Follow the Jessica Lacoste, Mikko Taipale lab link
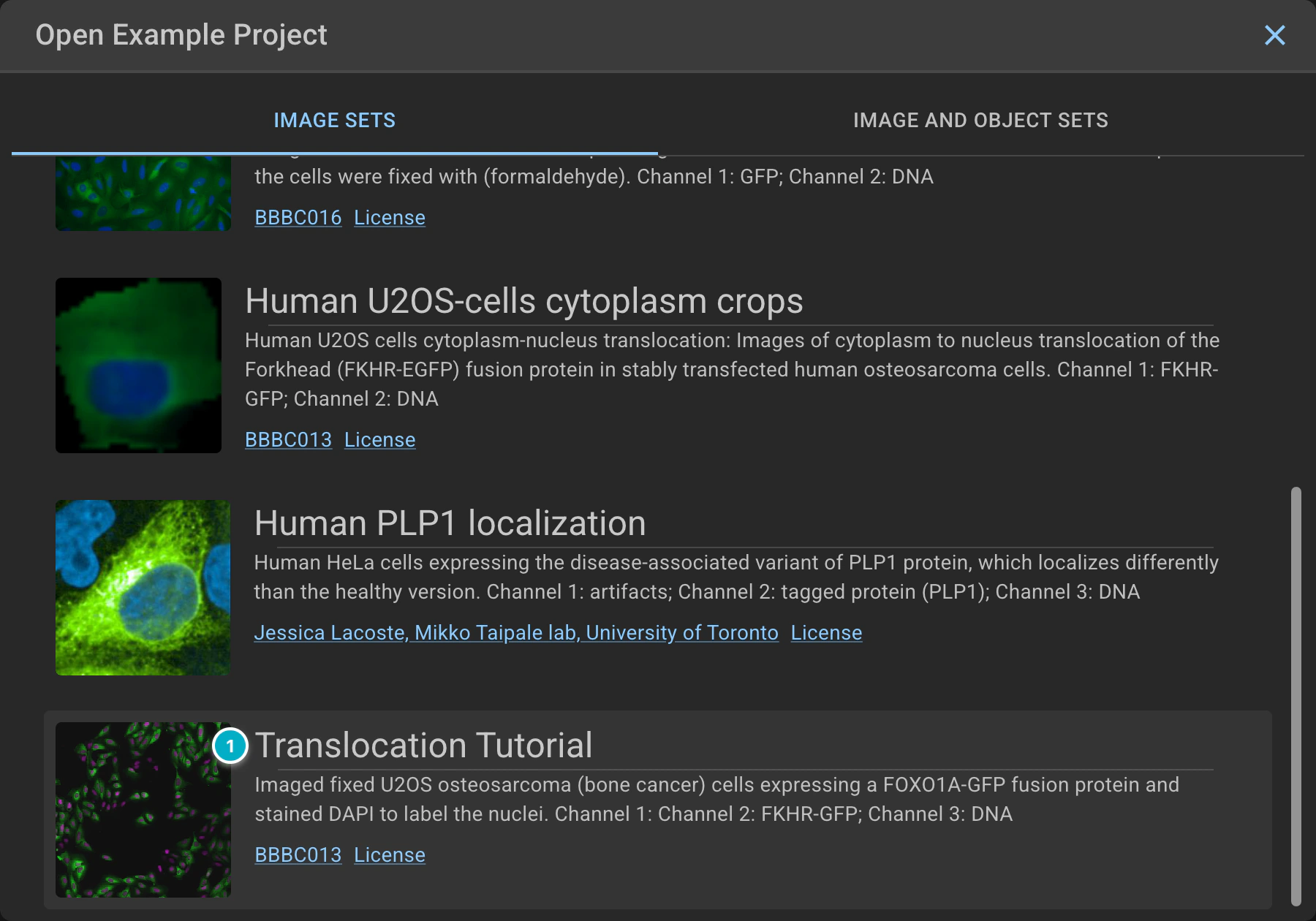The image size is (1316, 921). pos(516,633)
